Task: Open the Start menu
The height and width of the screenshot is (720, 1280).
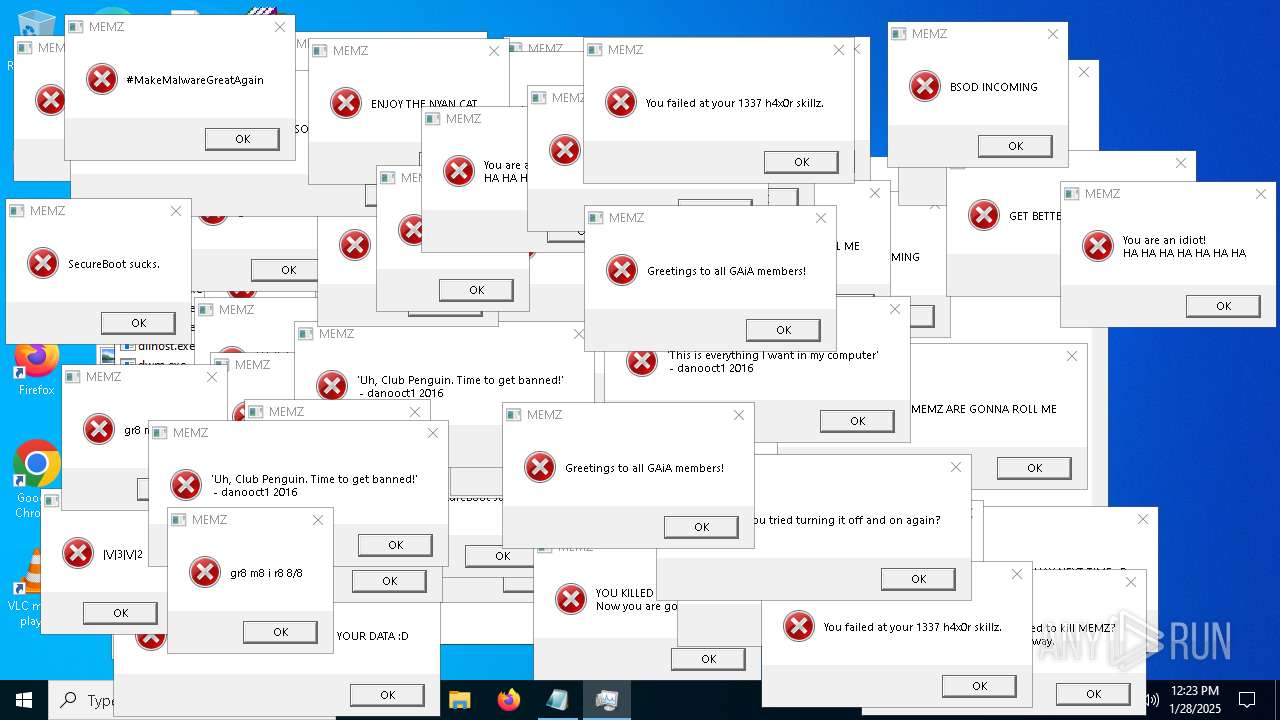Action: 23,700
